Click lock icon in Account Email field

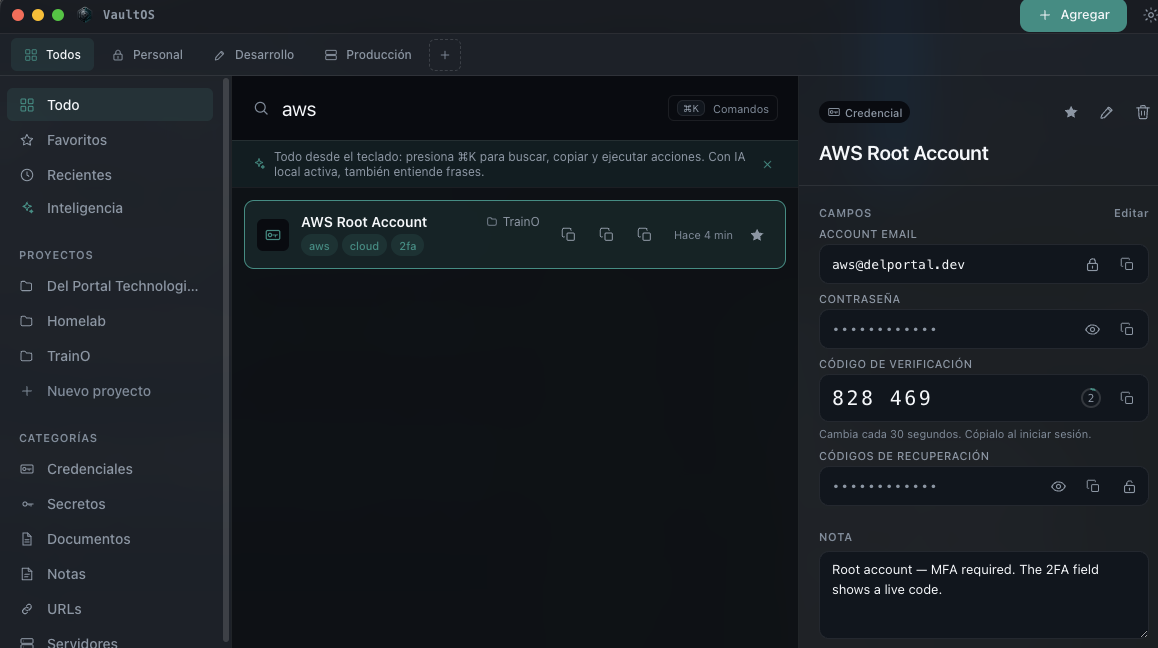[x=1092, y=265]
